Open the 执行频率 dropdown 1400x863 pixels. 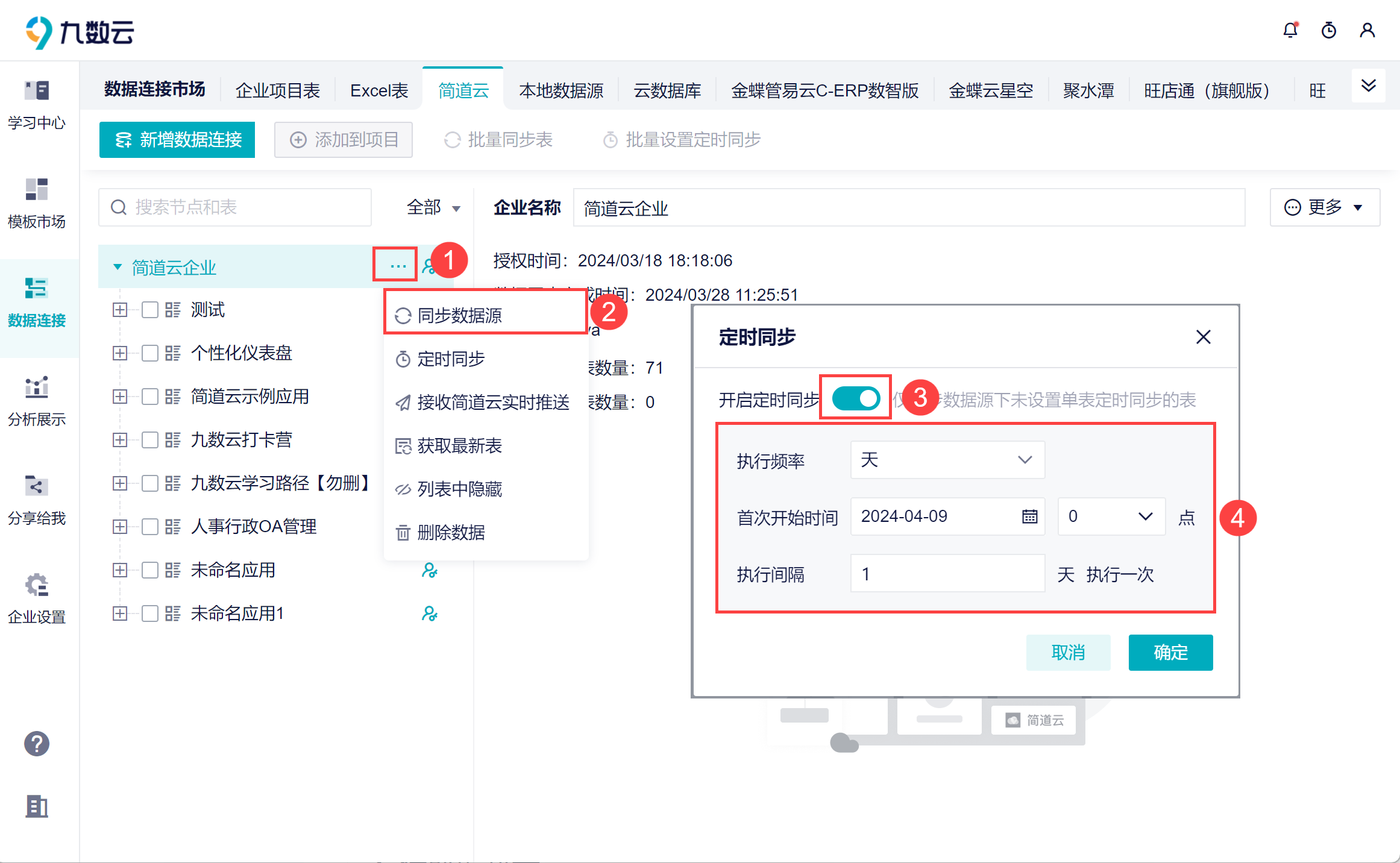[947, 460]
